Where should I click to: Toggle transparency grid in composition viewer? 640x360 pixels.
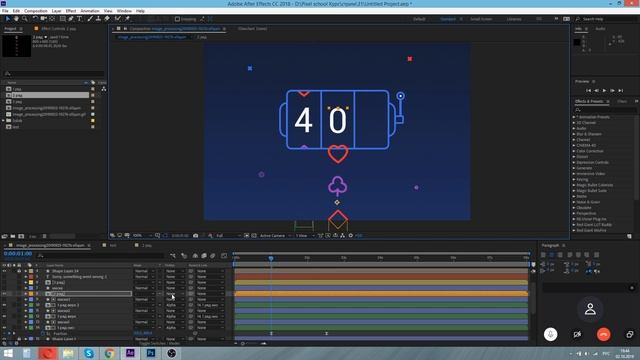coord(254,236)
